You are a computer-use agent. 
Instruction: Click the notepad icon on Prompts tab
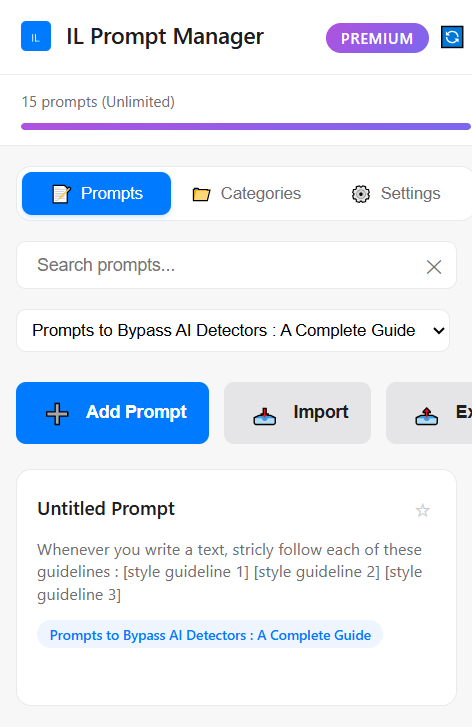pos(61,194)
